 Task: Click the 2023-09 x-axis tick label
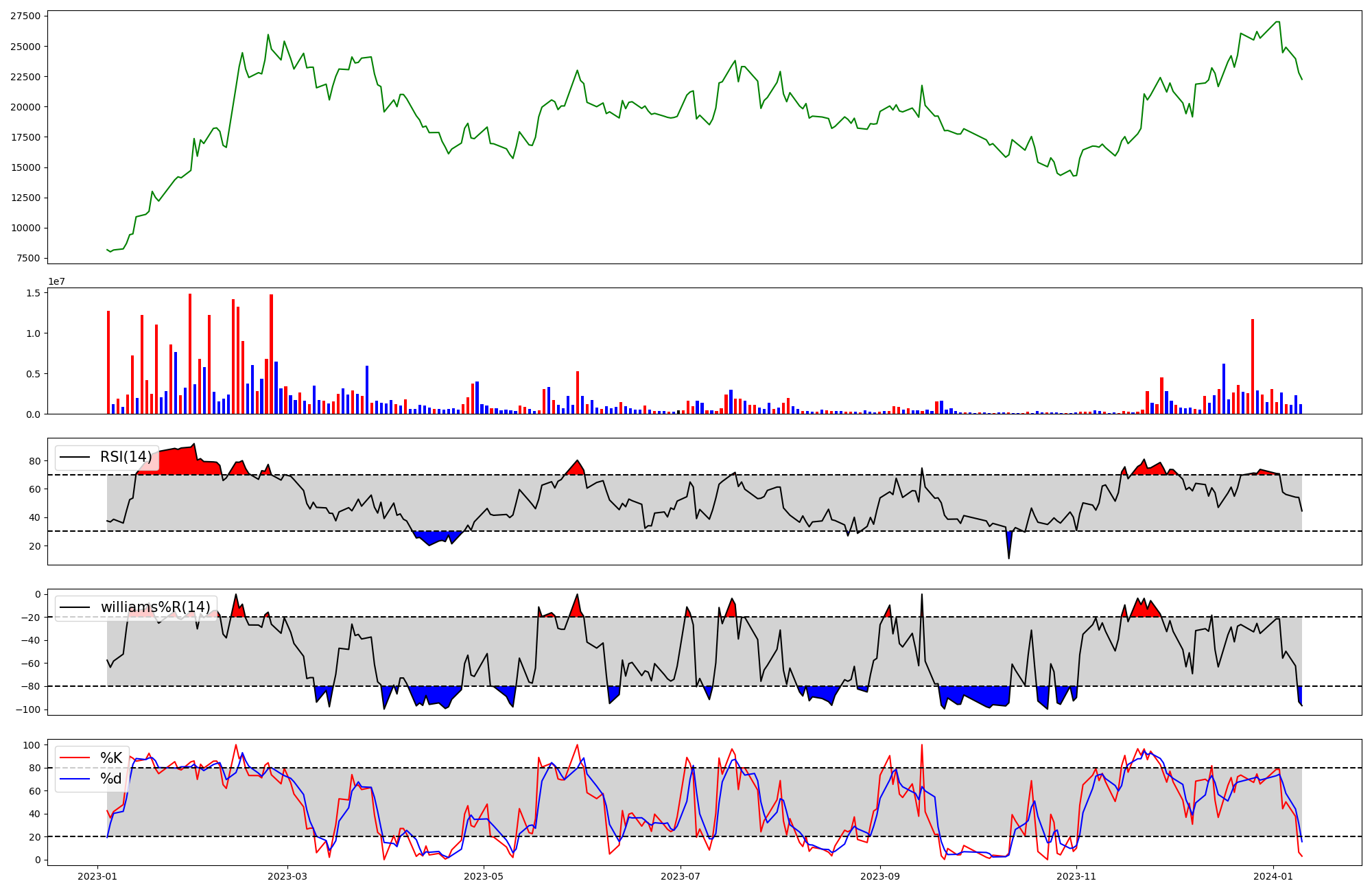pos(880,876)
